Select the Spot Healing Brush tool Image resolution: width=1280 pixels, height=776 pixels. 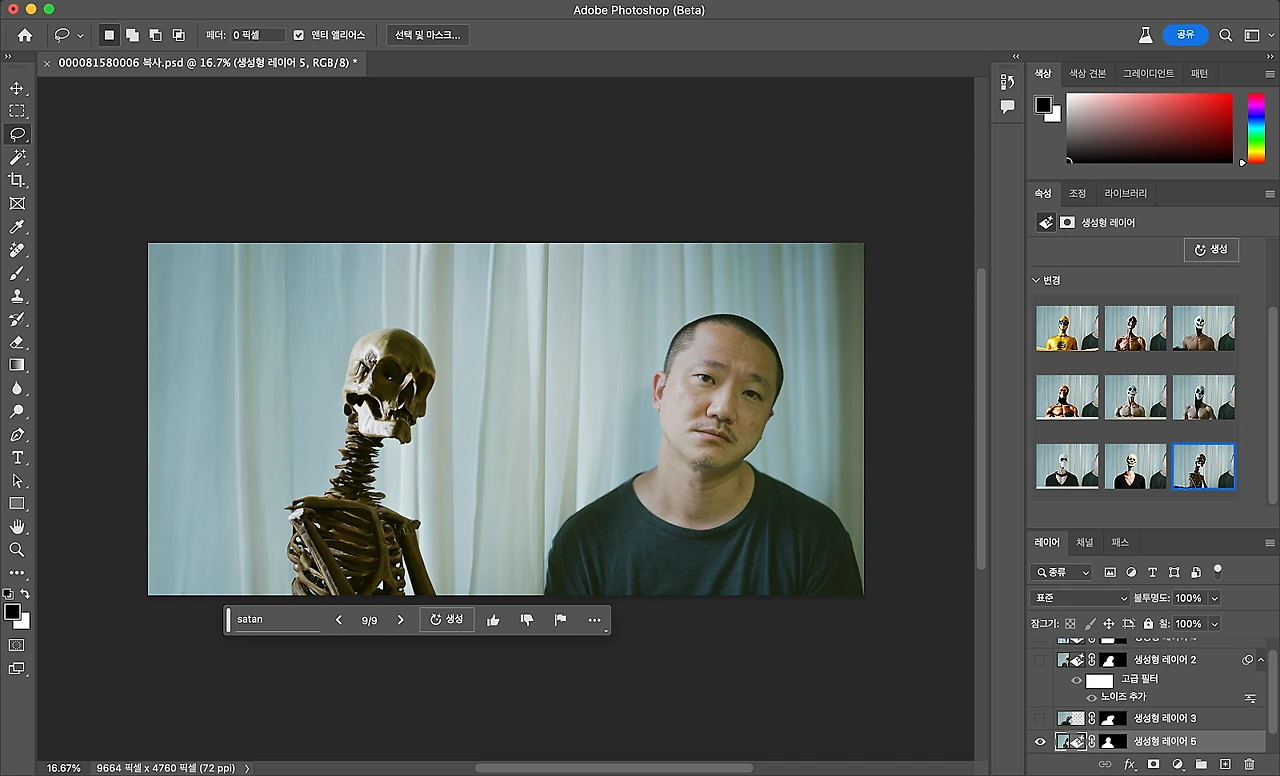(17, 250)
